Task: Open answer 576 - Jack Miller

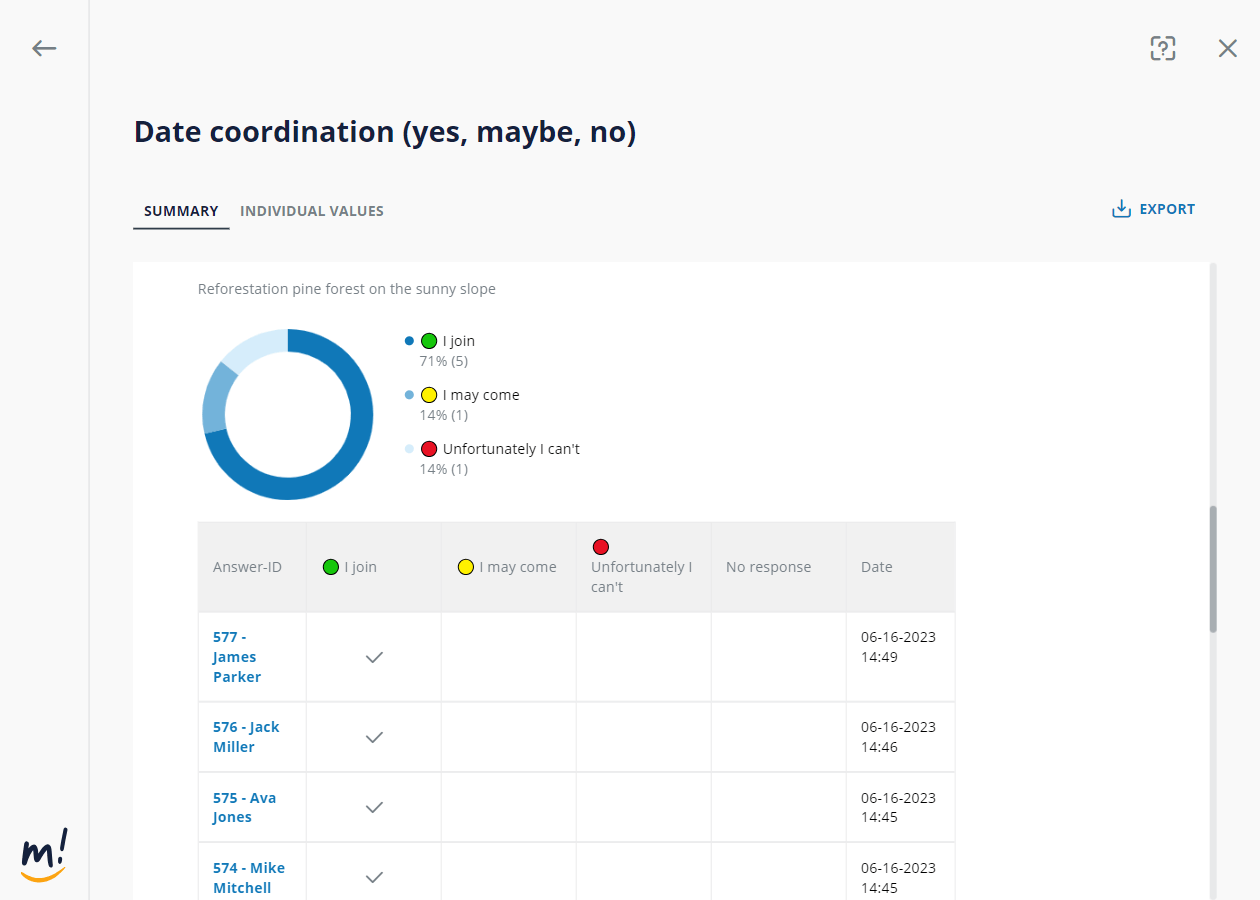Action: pyautogui.click(x=245, y=737)
